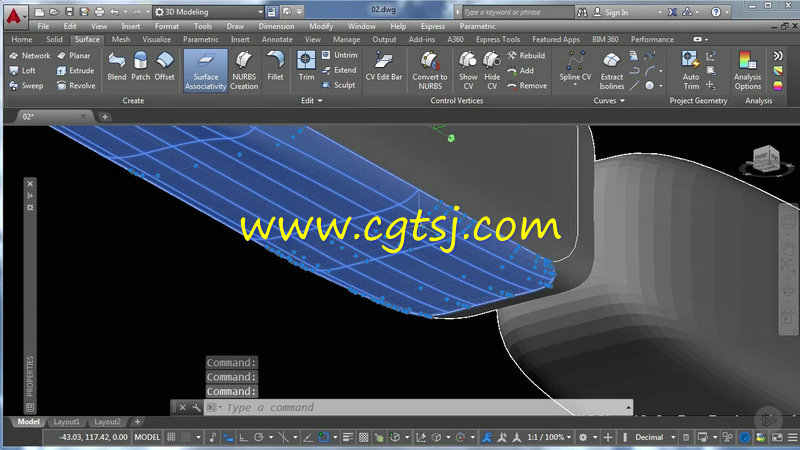The image size is (800, 450).
Task: Click the Trim surface tool
Action: (x=306, y=66)
